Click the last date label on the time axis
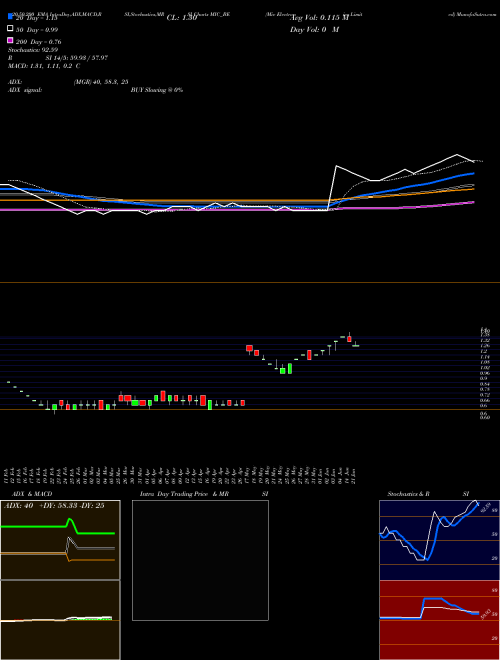 tap(354, 475)
